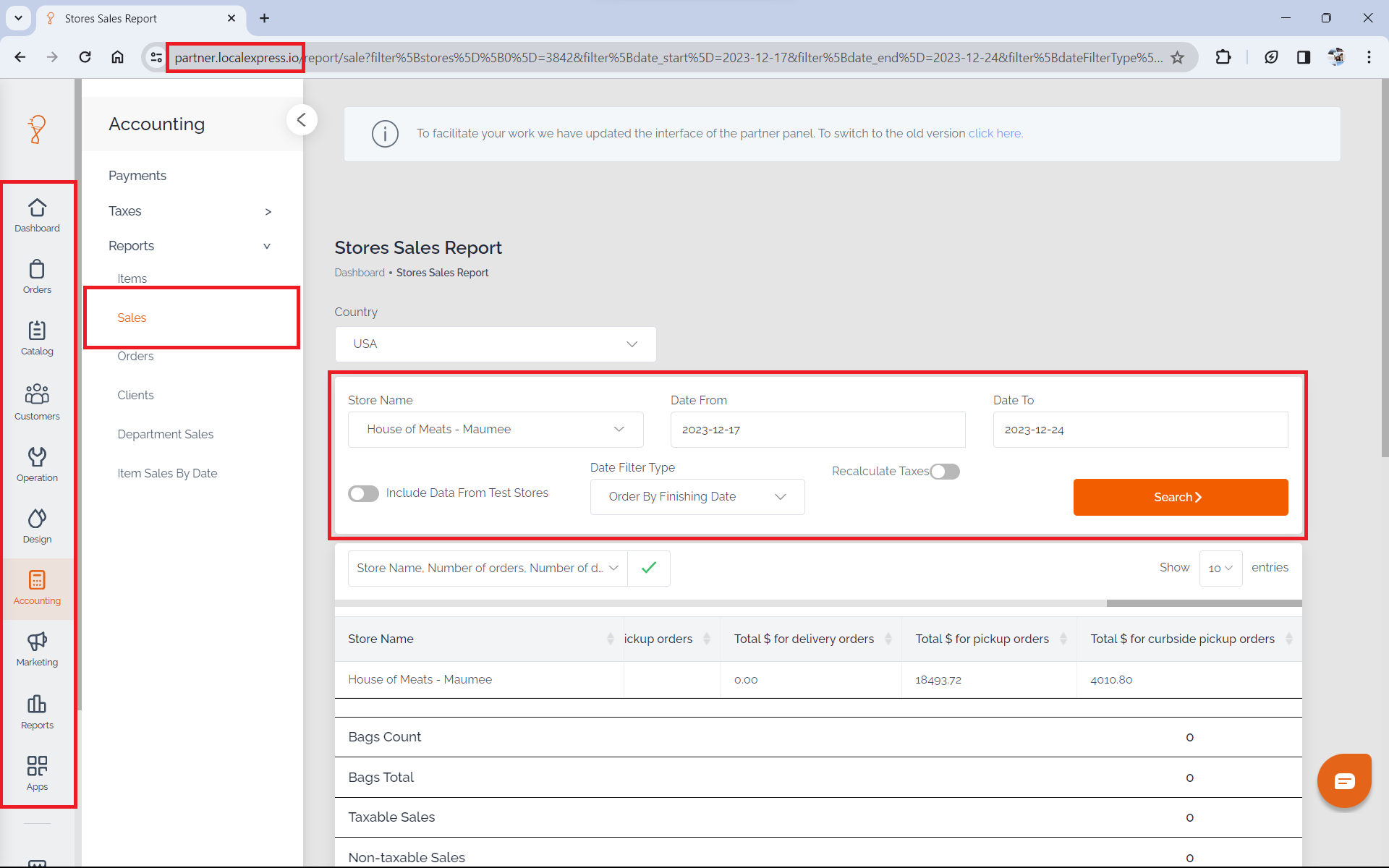The width and height of the screenshot is (1389, 868).
Task: Open the Apps grid icon
Action: tap(37, 773)
